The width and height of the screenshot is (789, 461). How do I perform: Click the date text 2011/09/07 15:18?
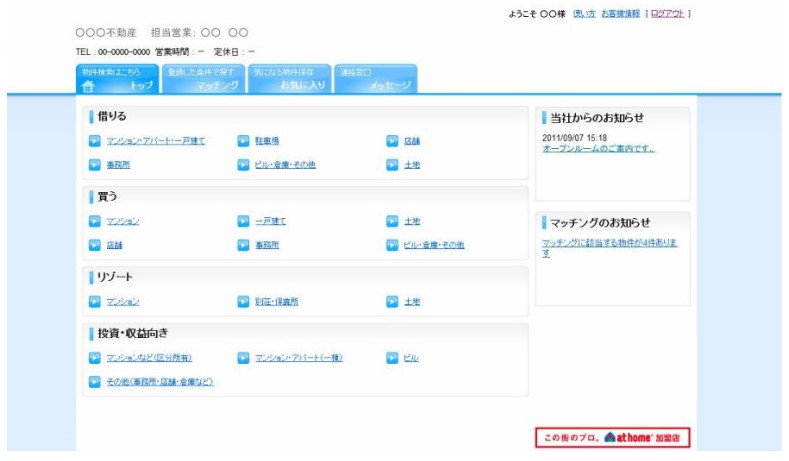[x=574, y=138]
